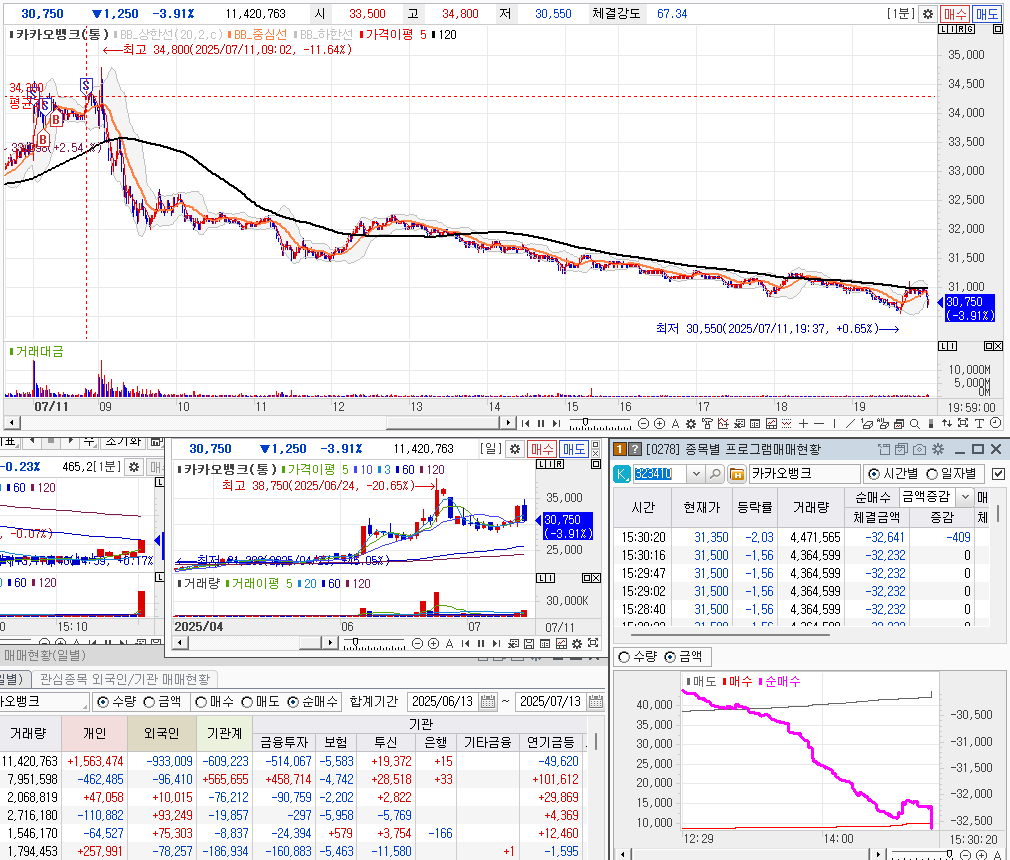Click the magnifier icon in main chart toolbar
Viewport: 1010px width, 860px height.
click(x=915, y=423)
